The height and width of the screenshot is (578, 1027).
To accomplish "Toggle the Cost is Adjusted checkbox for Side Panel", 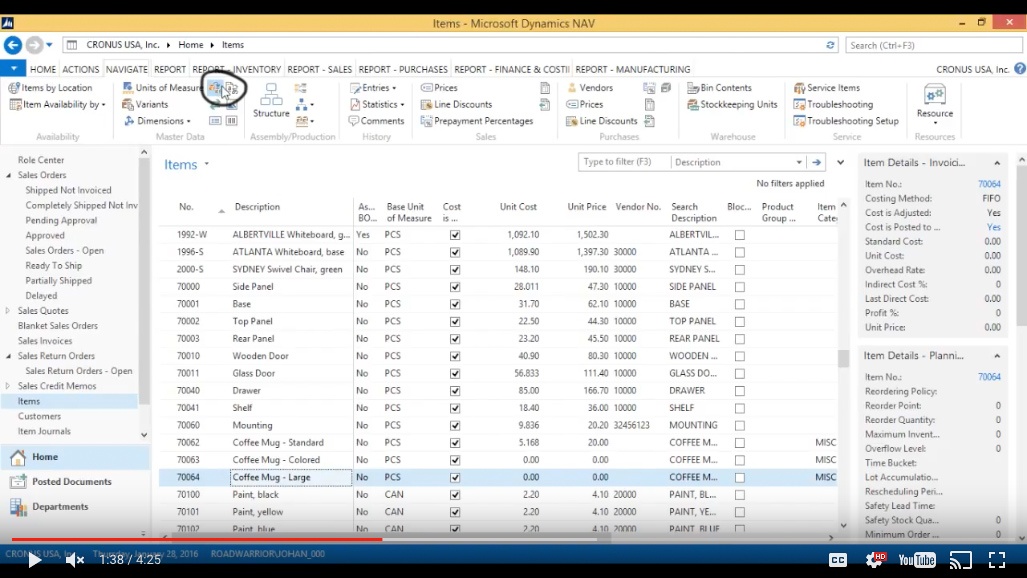I will (455, 287).
